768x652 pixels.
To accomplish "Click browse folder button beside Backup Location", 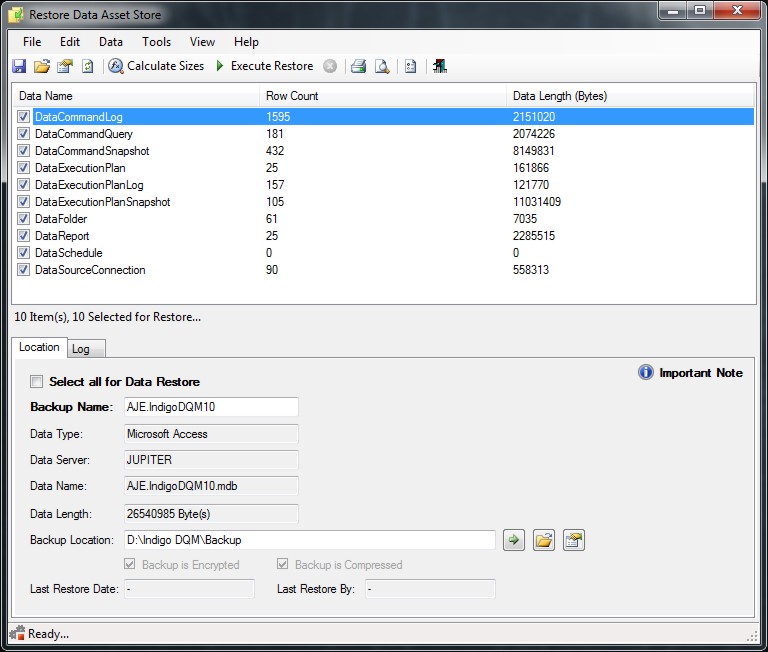I will 543,540.
